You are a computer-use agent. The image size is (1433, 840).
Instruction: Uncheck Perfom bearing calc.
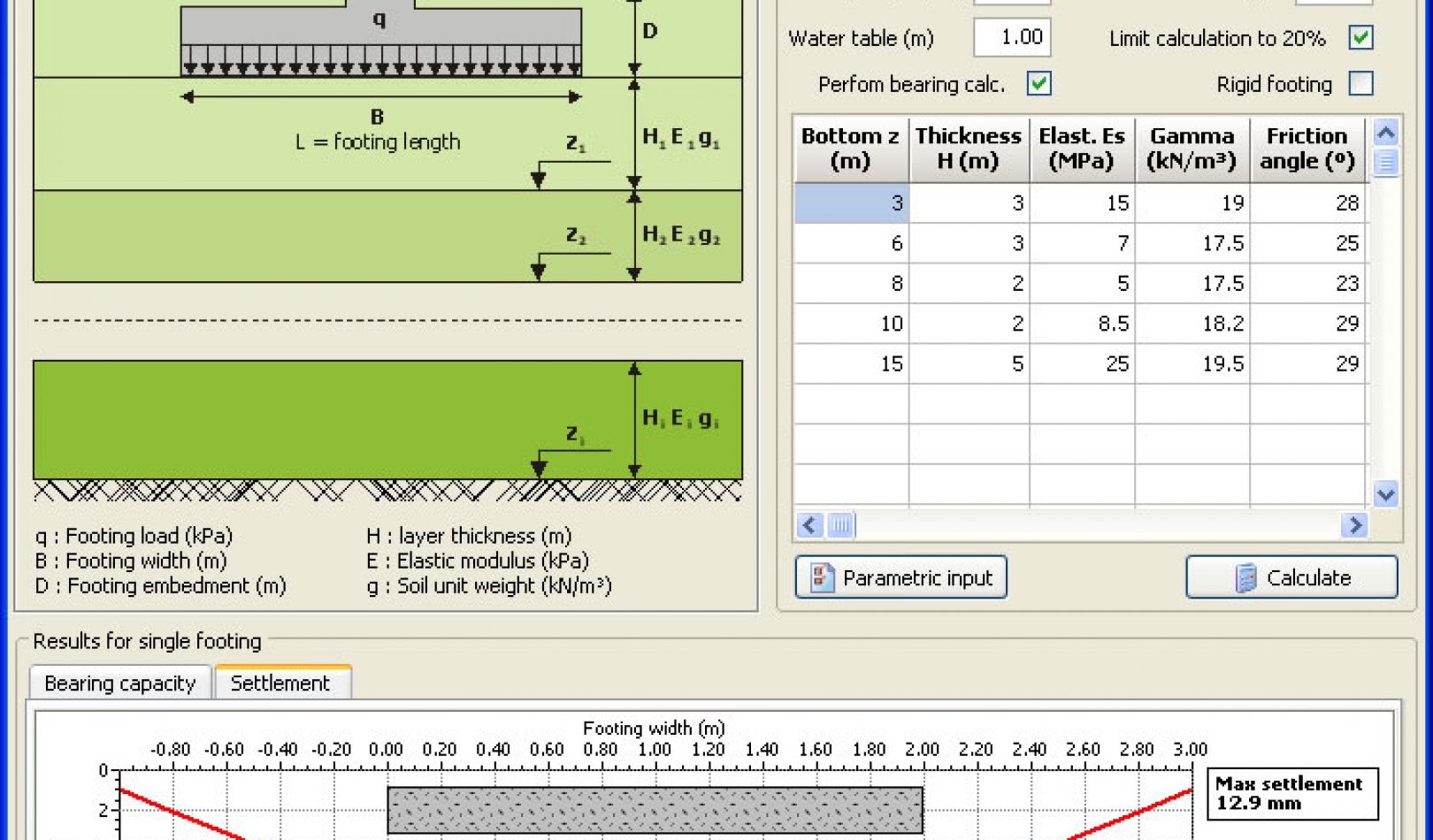1039,84
